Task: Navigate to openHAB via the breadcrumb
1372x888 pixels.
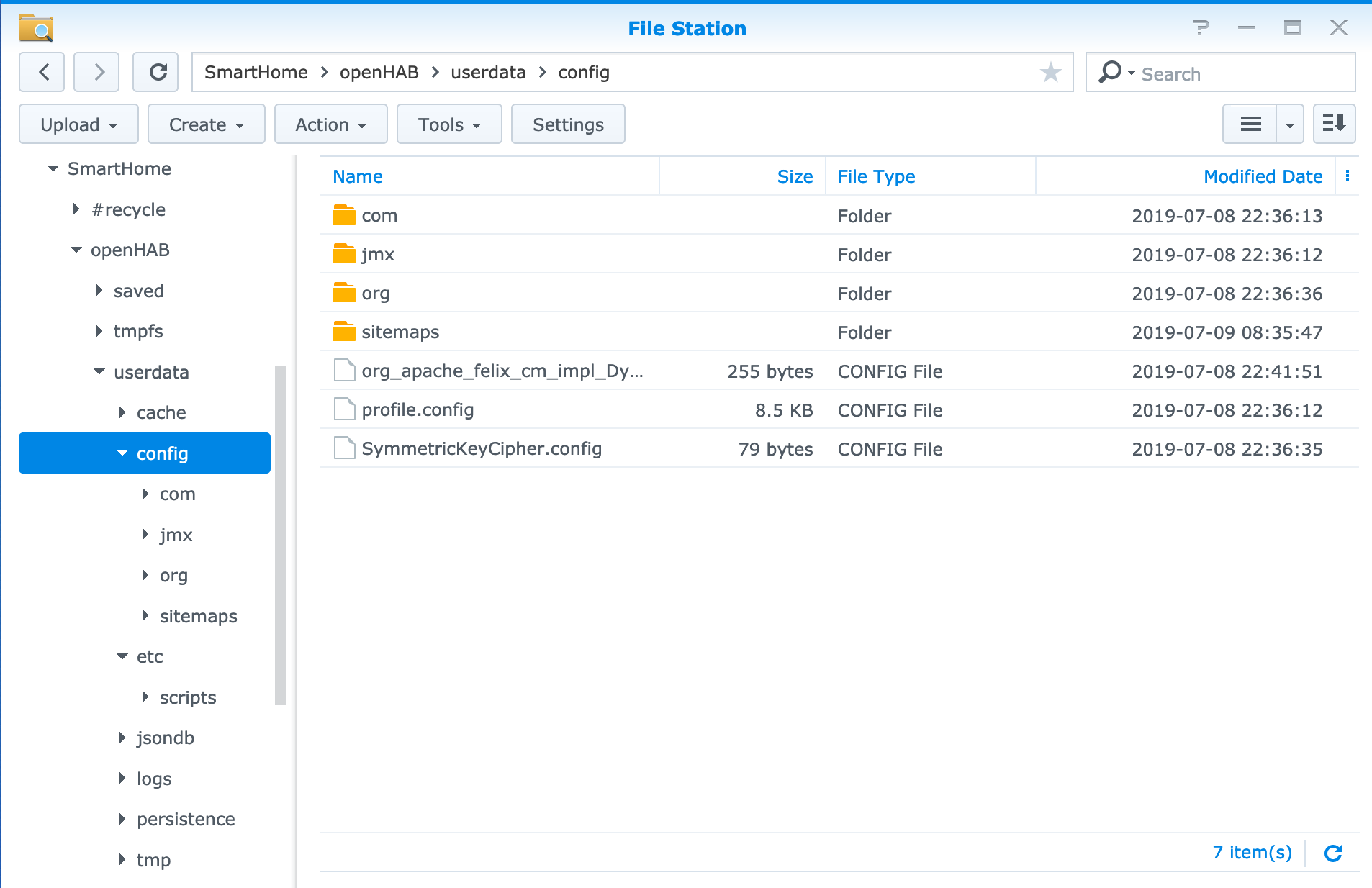Action: (x=378, y=72)
